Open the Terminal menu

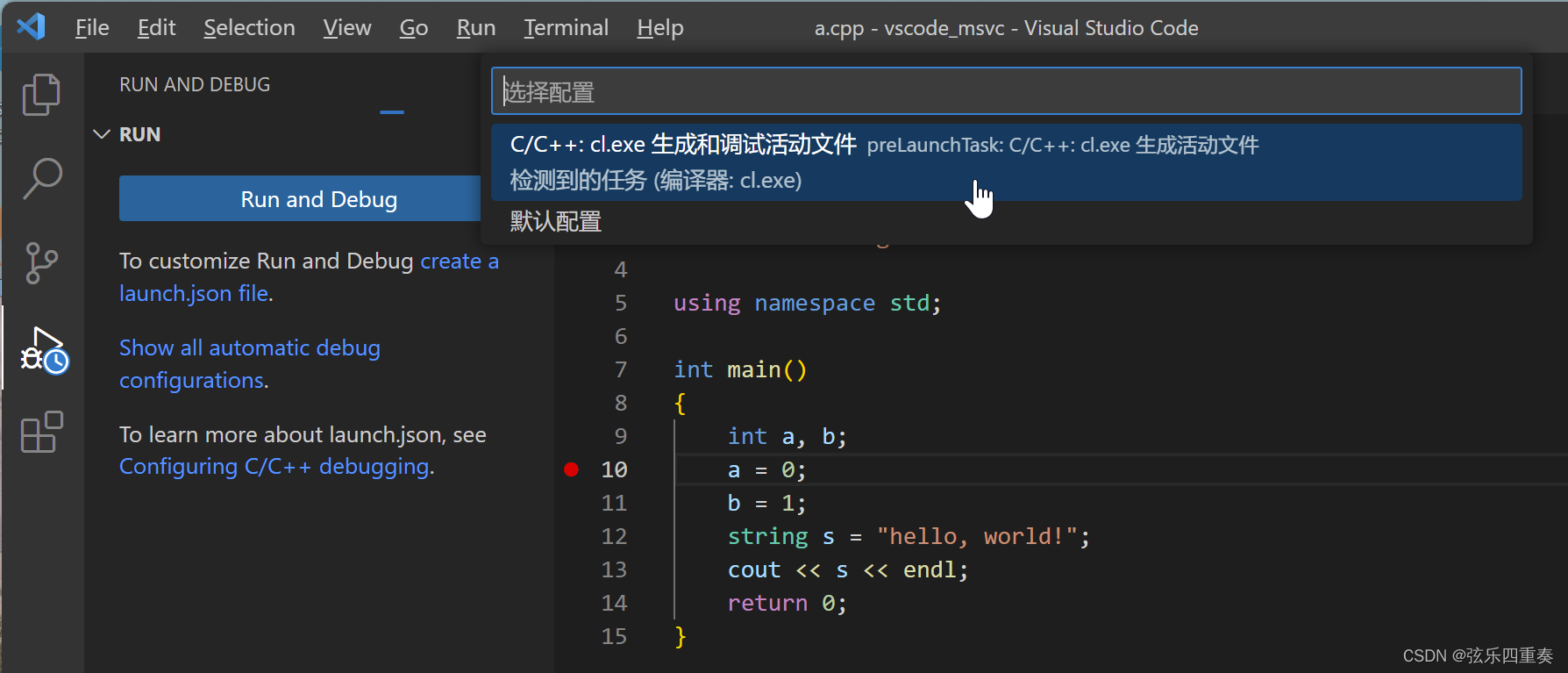pos(566,28)
